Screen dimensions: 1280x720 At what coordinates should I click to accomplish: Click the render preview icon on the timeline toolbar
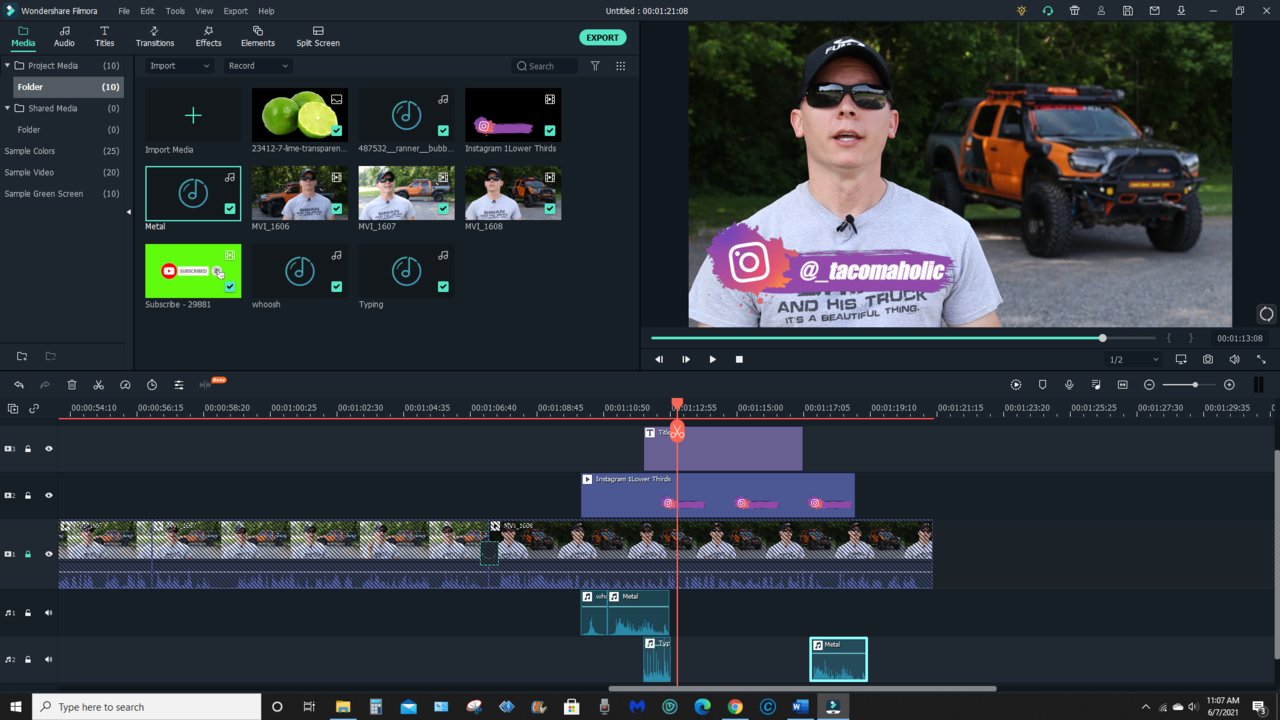click(x=1016, y=385)
